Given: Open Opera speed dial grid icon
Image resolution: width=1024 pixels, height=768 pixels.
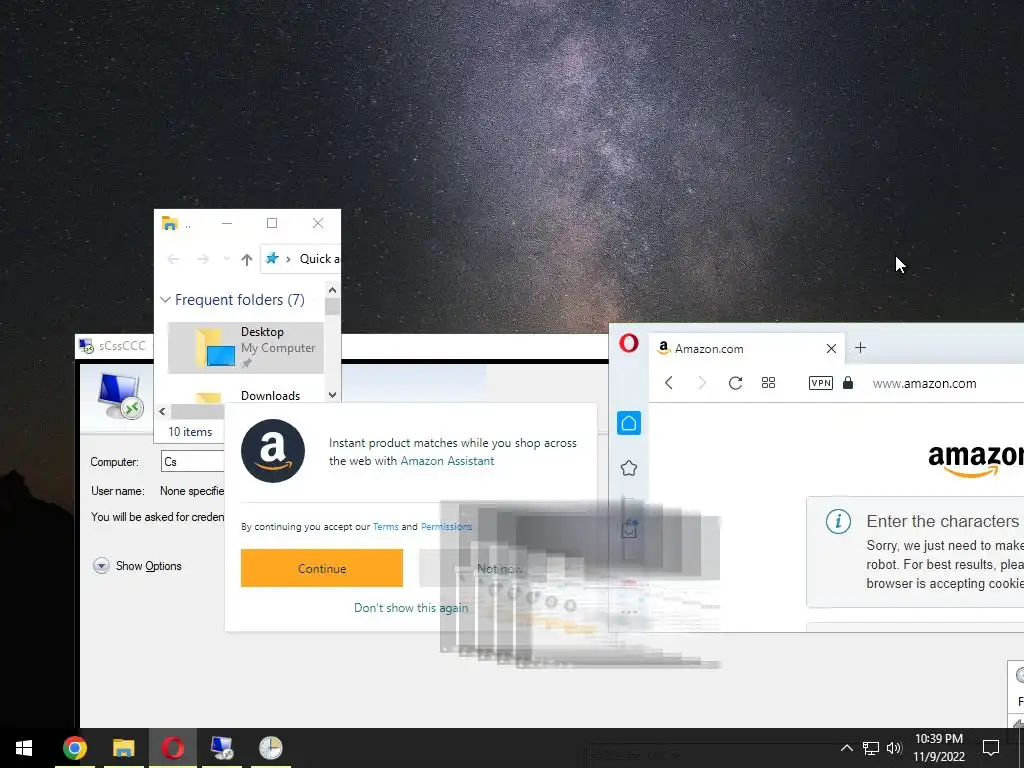Looking at the screenshot, I should point(769,383).
